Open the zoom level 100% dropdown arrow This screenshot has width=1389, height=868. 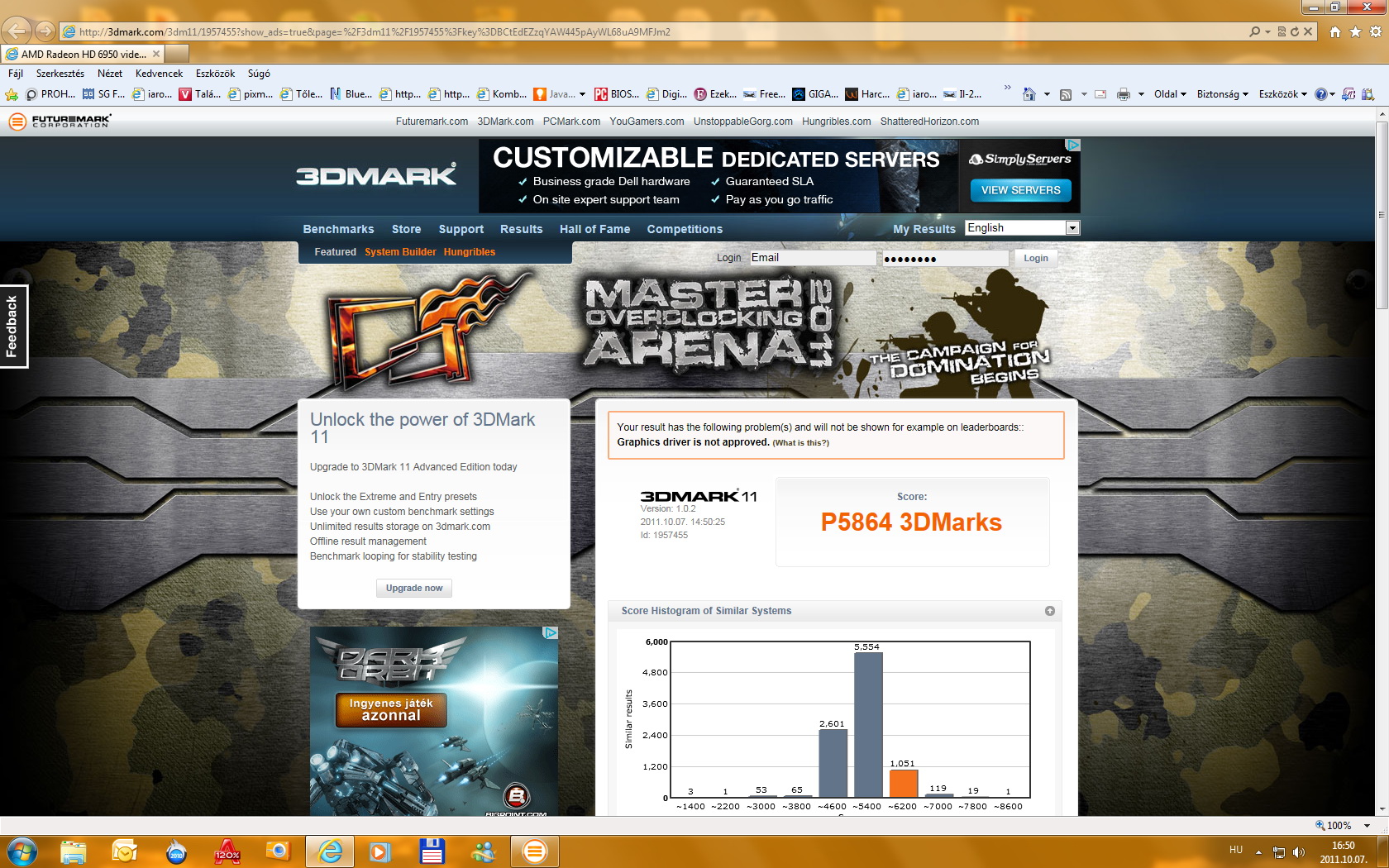(1367, 826)
